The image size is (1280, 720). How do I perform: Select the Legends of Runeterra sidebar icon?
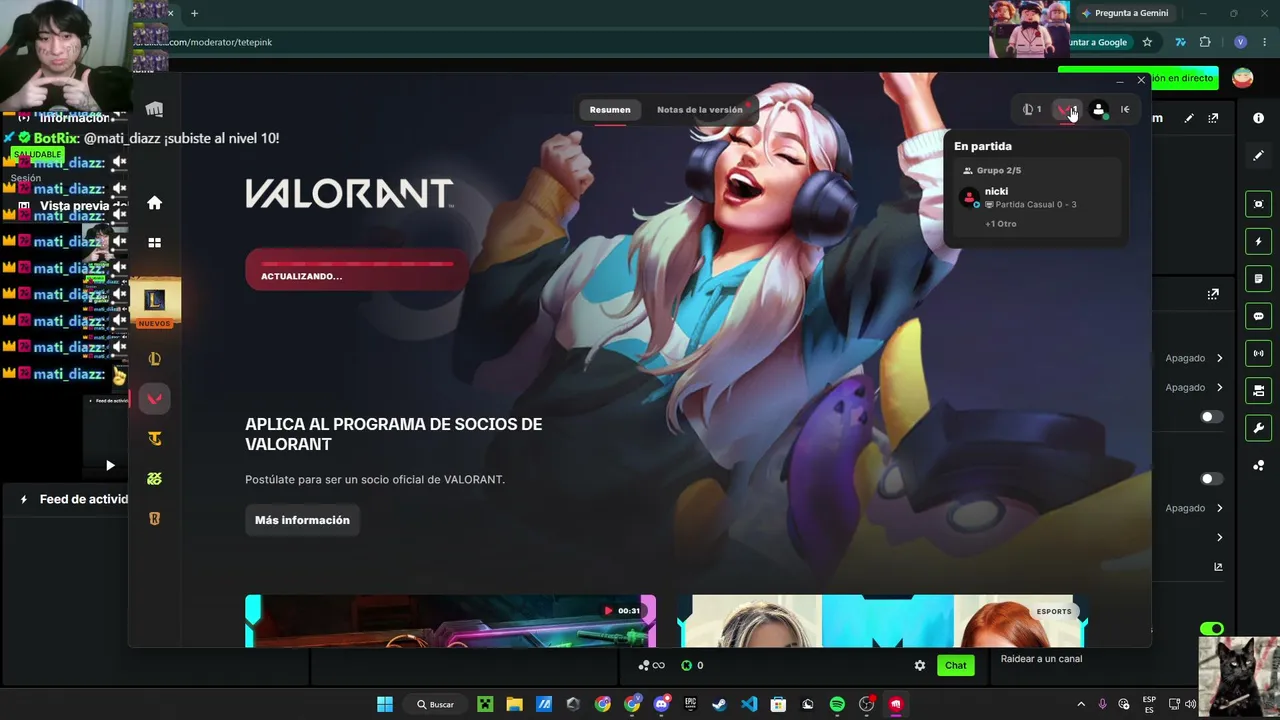point(154,518)
